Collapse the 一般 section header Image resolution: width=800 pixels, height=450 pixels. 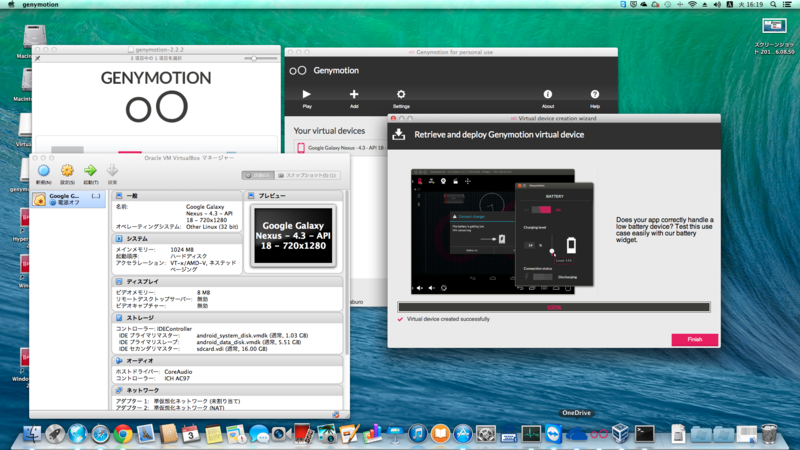(x=177, y=195)
